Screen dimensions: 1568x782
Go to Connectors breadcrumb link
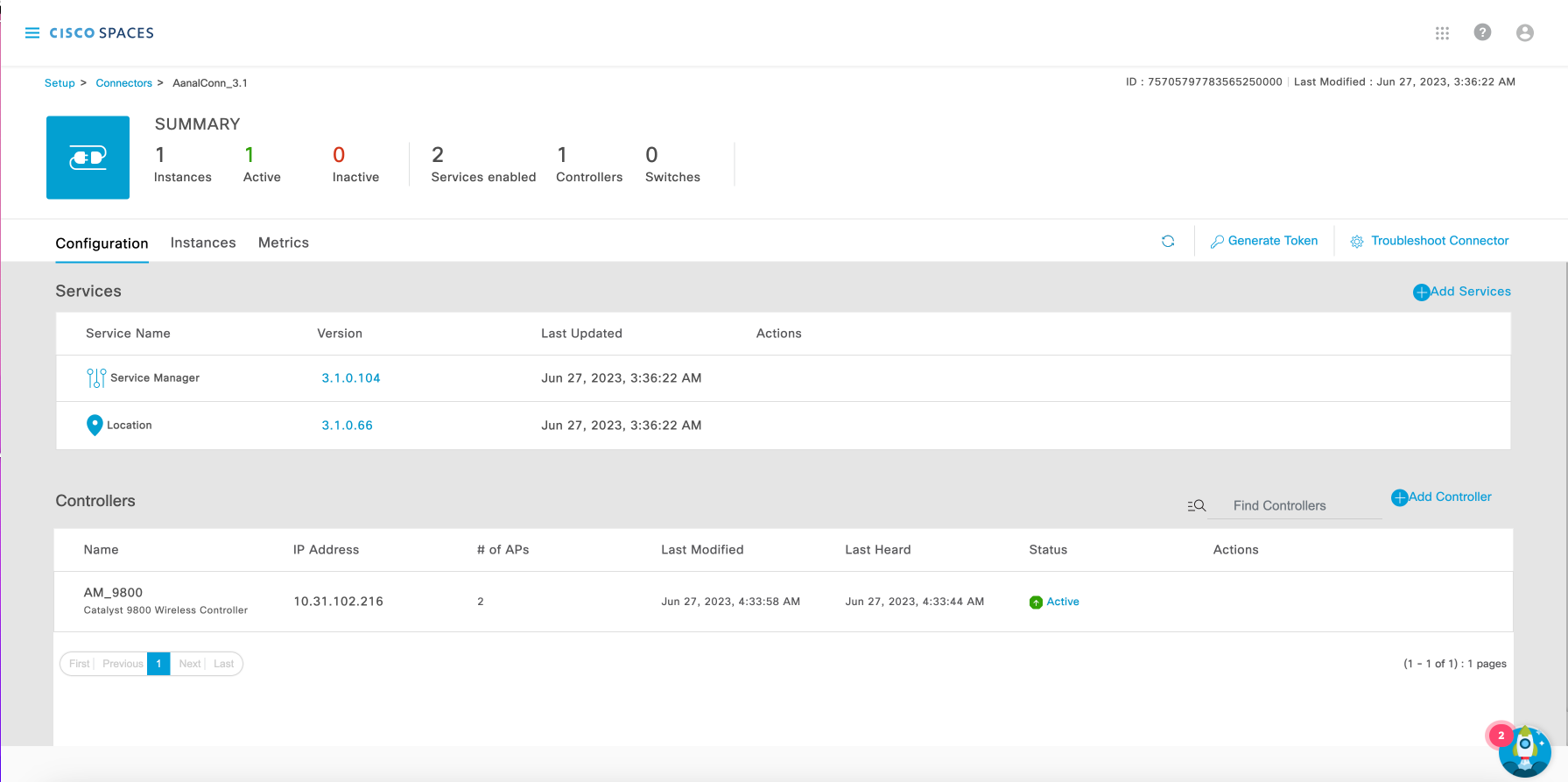[x=123, y=83]
